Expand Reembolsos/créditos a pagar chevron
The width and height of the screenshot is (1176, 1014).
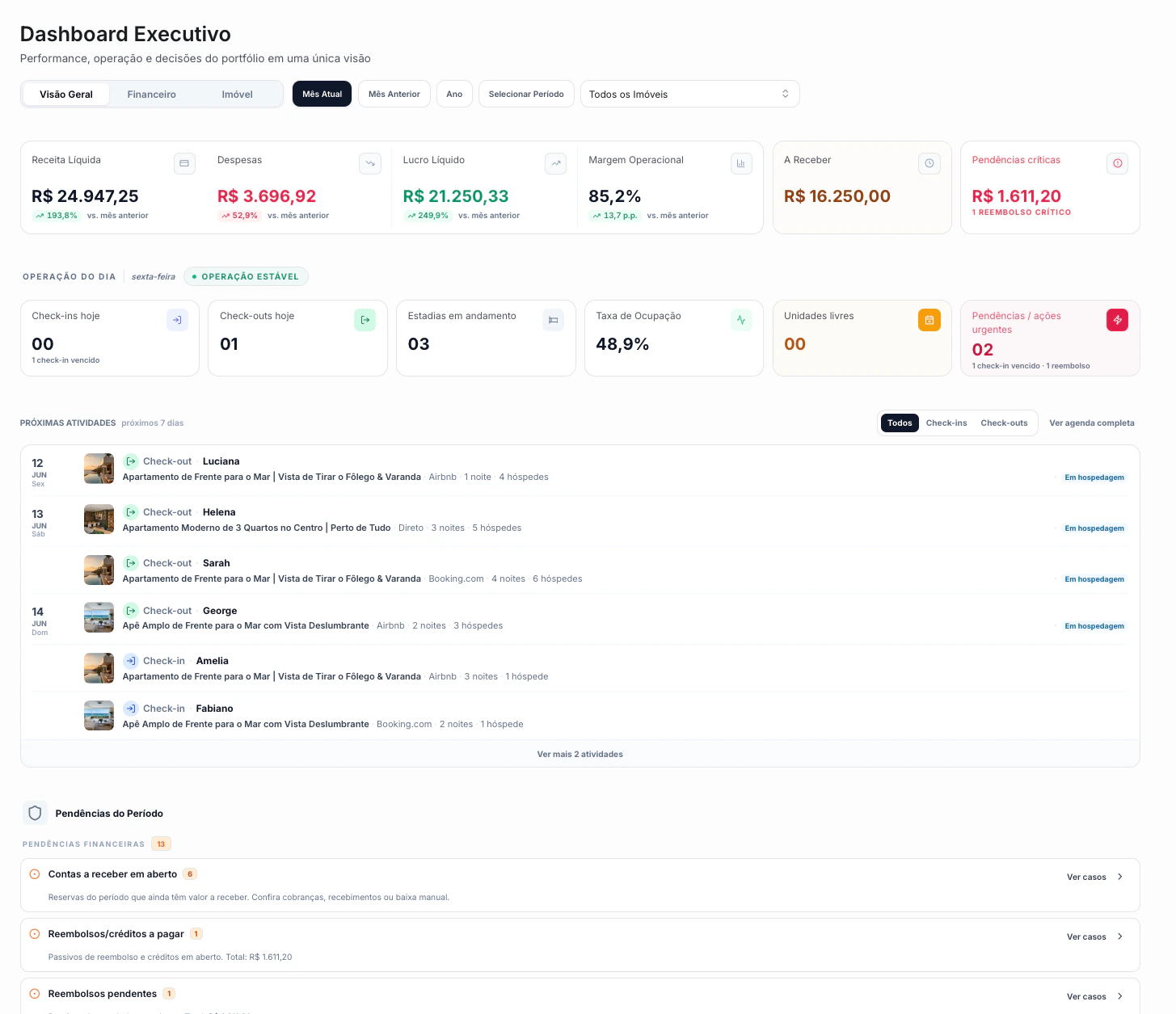point(1119,936)
